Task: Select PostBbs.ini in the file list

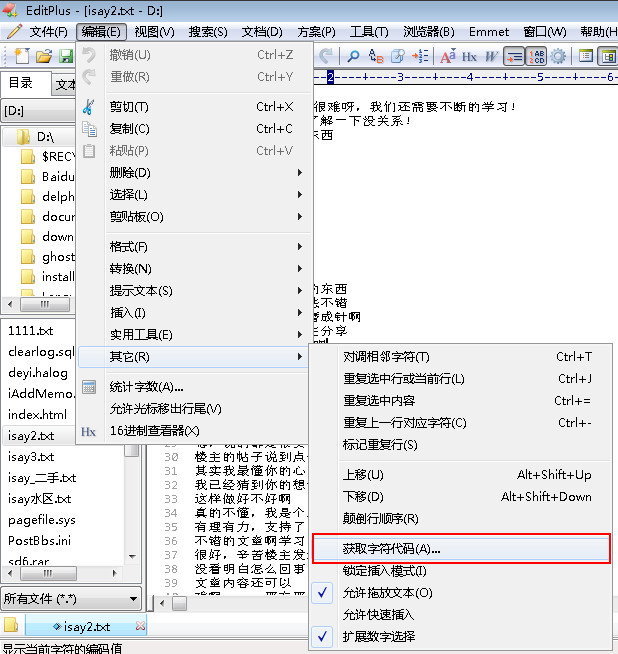Action: [x=40, y=541]
